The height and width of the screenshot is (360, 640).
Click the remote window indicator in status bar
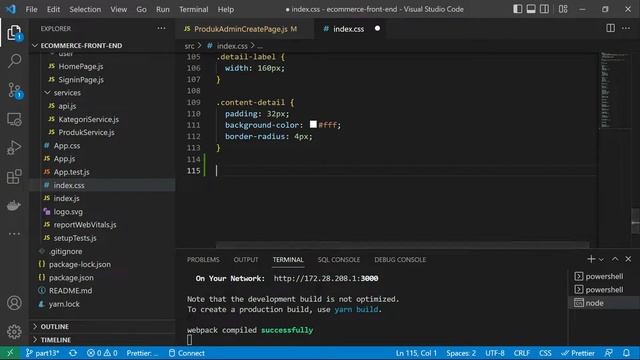10,353
